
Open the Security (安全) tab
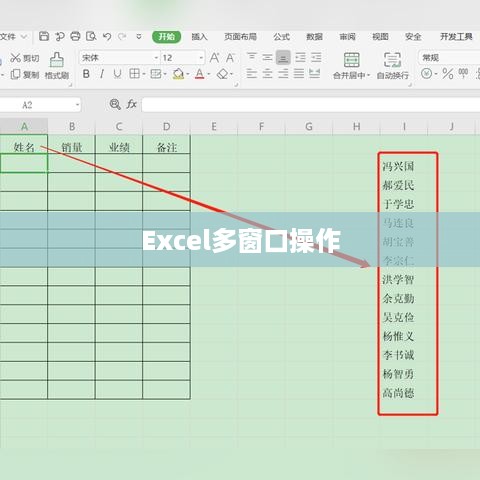[413, 36]
